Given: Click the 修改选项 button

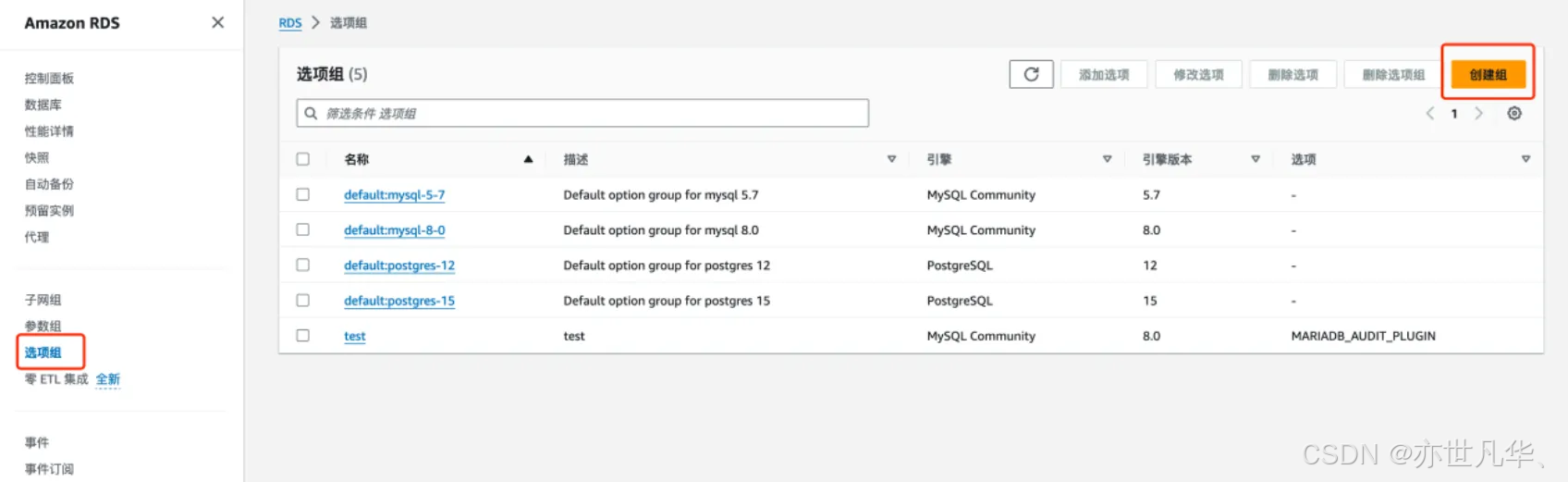Looking at the screenshot, I should 1198,74.
